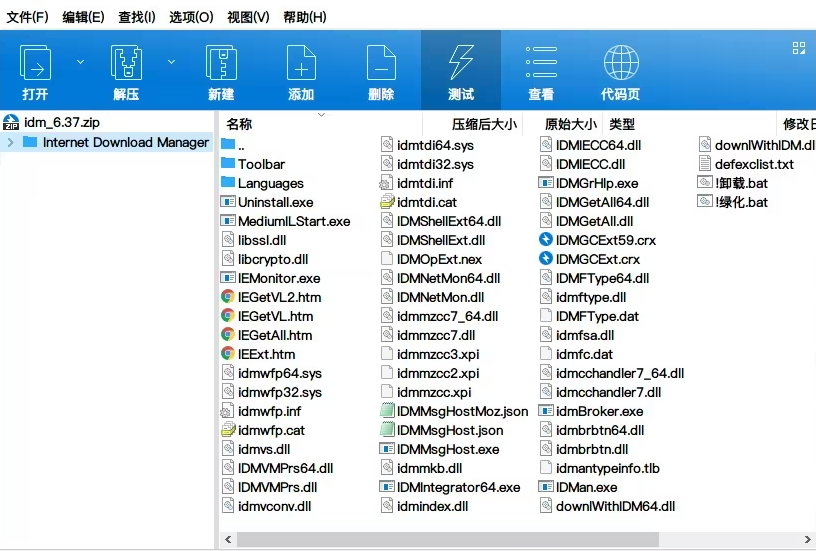
Task: Click the scrollbar left arrow
Action: 228,539
